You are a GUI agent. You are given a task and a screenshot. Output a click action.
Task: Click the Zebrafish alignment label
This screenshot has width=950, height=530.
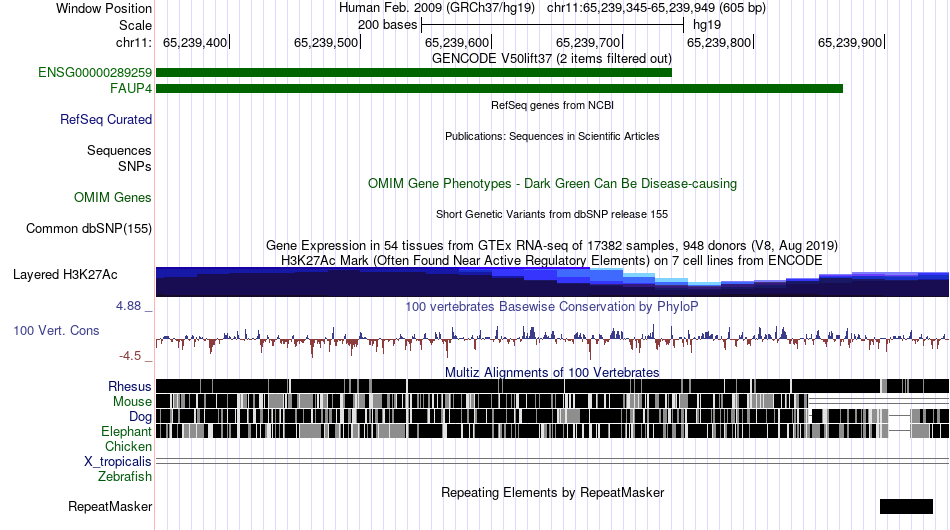[125, 477]
